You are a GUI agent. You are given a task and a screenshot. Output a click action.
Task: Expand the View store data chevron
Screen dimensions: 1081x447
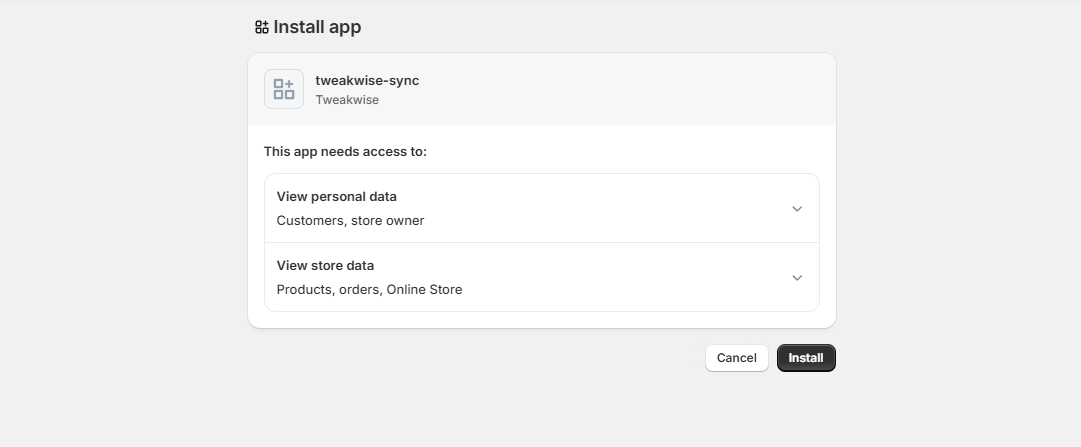797,278
